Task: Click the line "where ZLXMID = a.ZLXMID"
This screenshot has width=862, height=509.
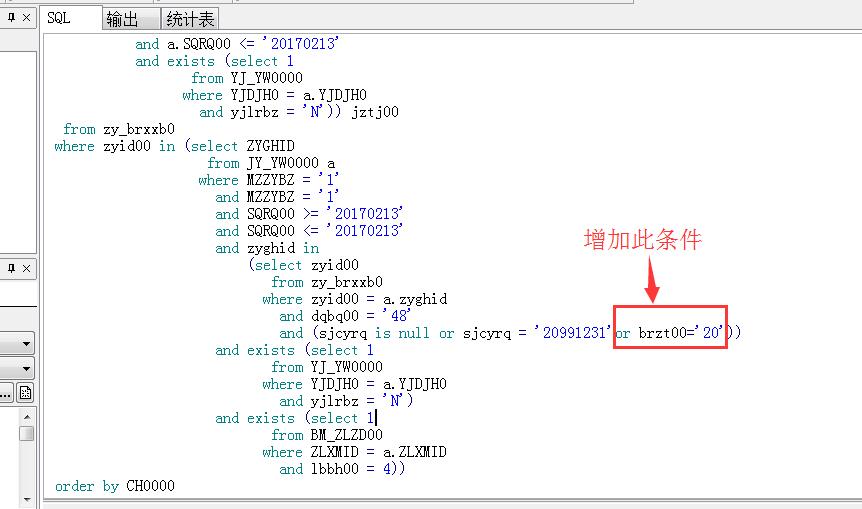Action: [x=355, y=452]
